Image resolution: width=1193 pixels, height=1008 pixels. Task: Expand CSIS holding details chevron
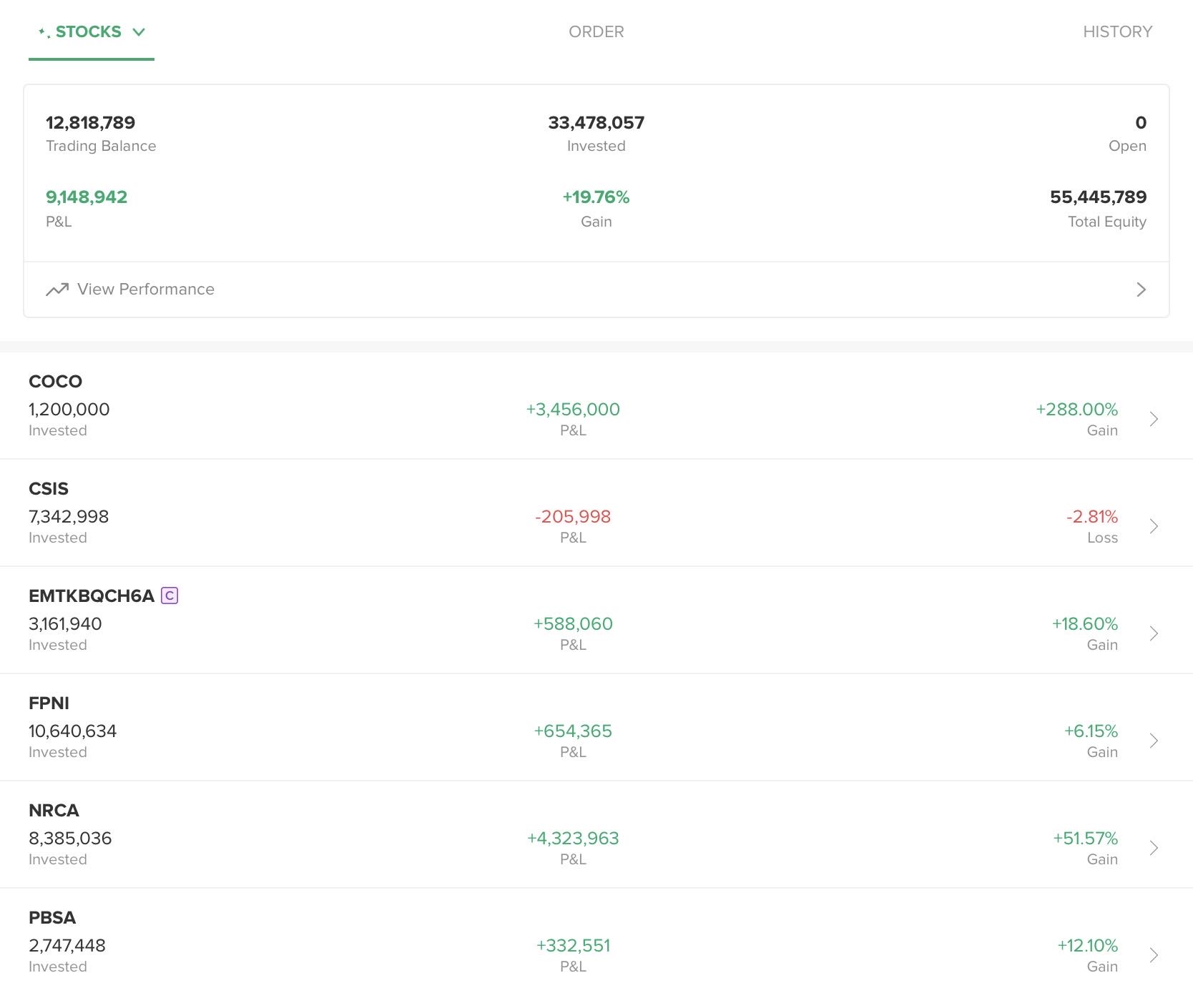(x=1153, y=526)
